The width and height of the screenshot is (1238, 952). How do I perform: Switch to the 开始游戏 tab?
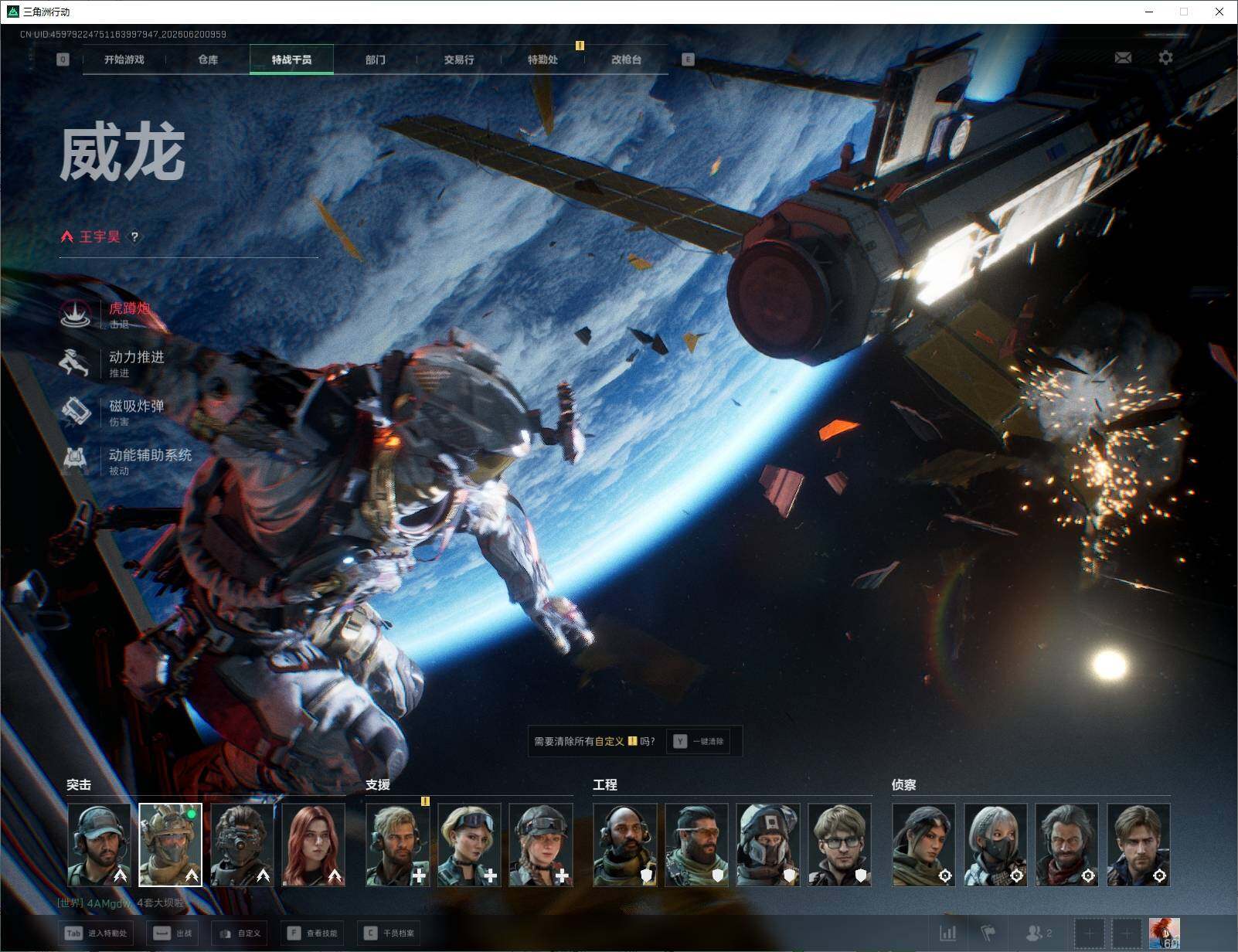pyautogui.click(x=124, y=59)
